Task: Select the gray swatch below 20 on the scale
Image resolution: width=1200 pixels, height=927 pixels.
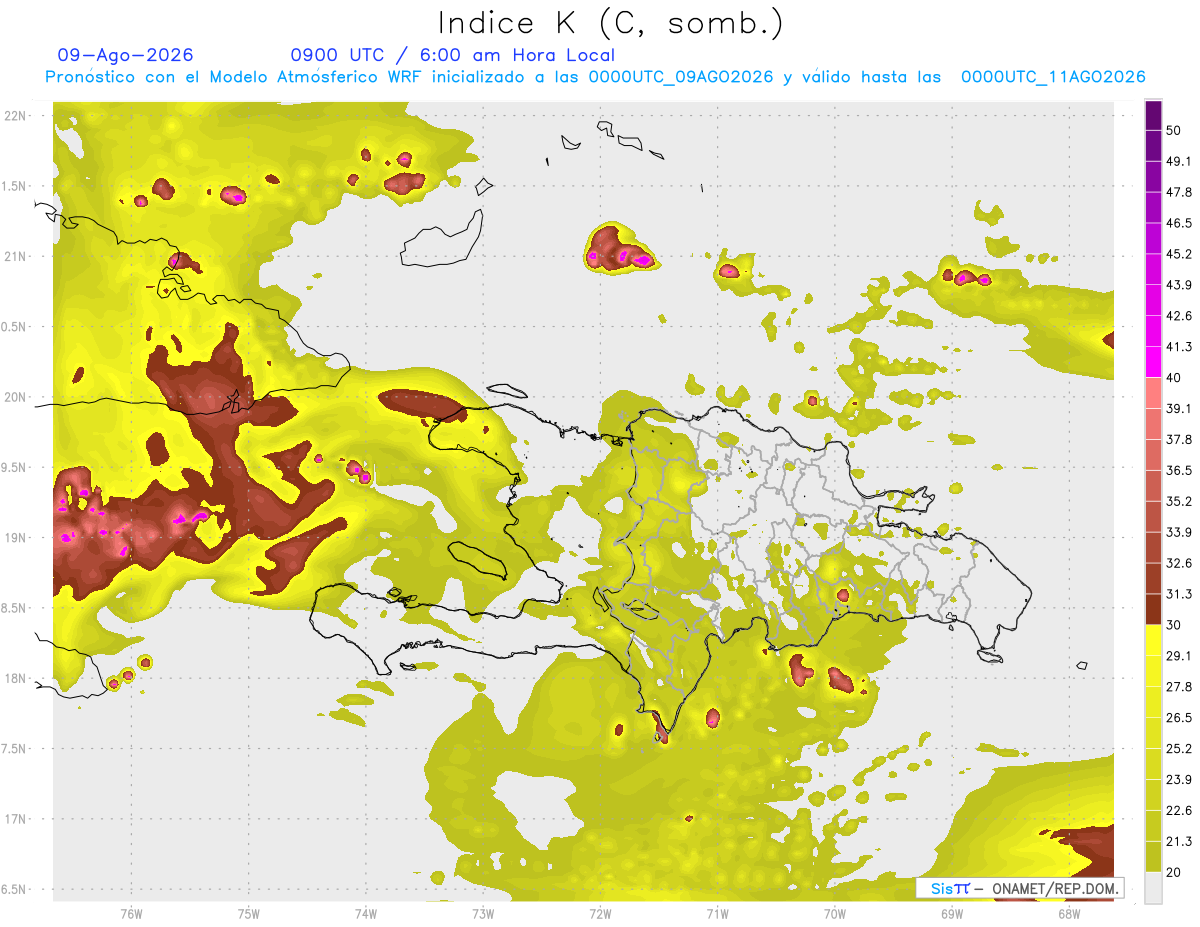Action: click(x=1154, y=888)
